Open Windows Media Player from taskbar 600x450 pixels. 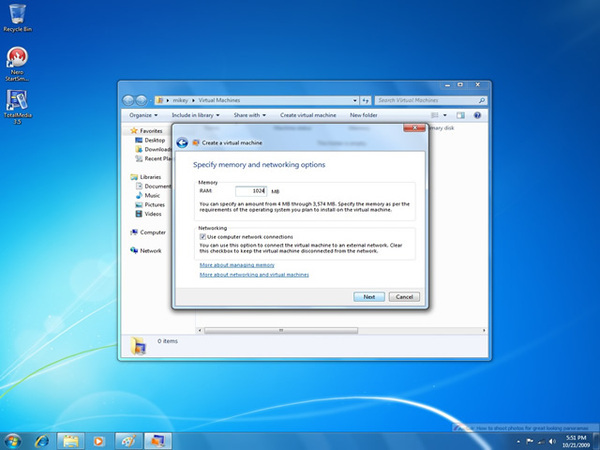pyautogui.click(x=98, y=441)
